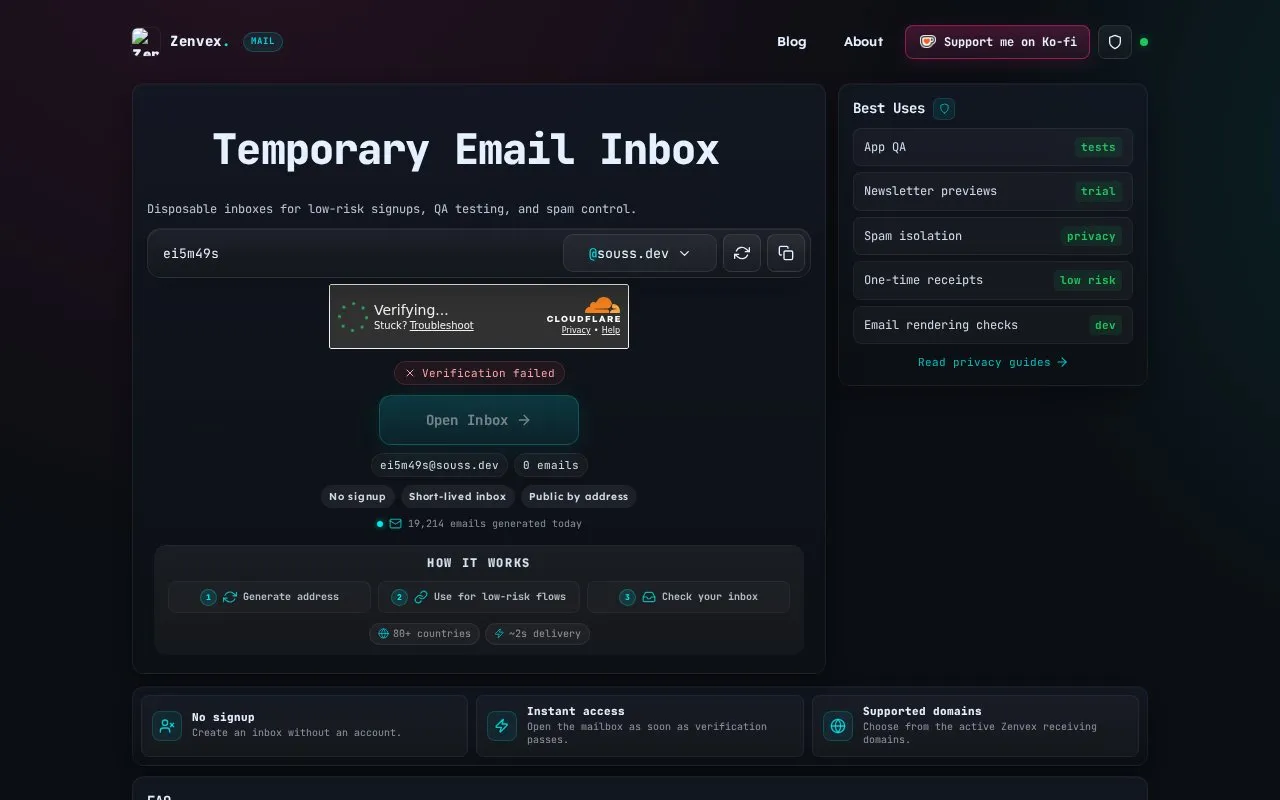Select the Email rendering checks row
The image size is (1280, 800).
pyautogui.click(x=993, y=325)
